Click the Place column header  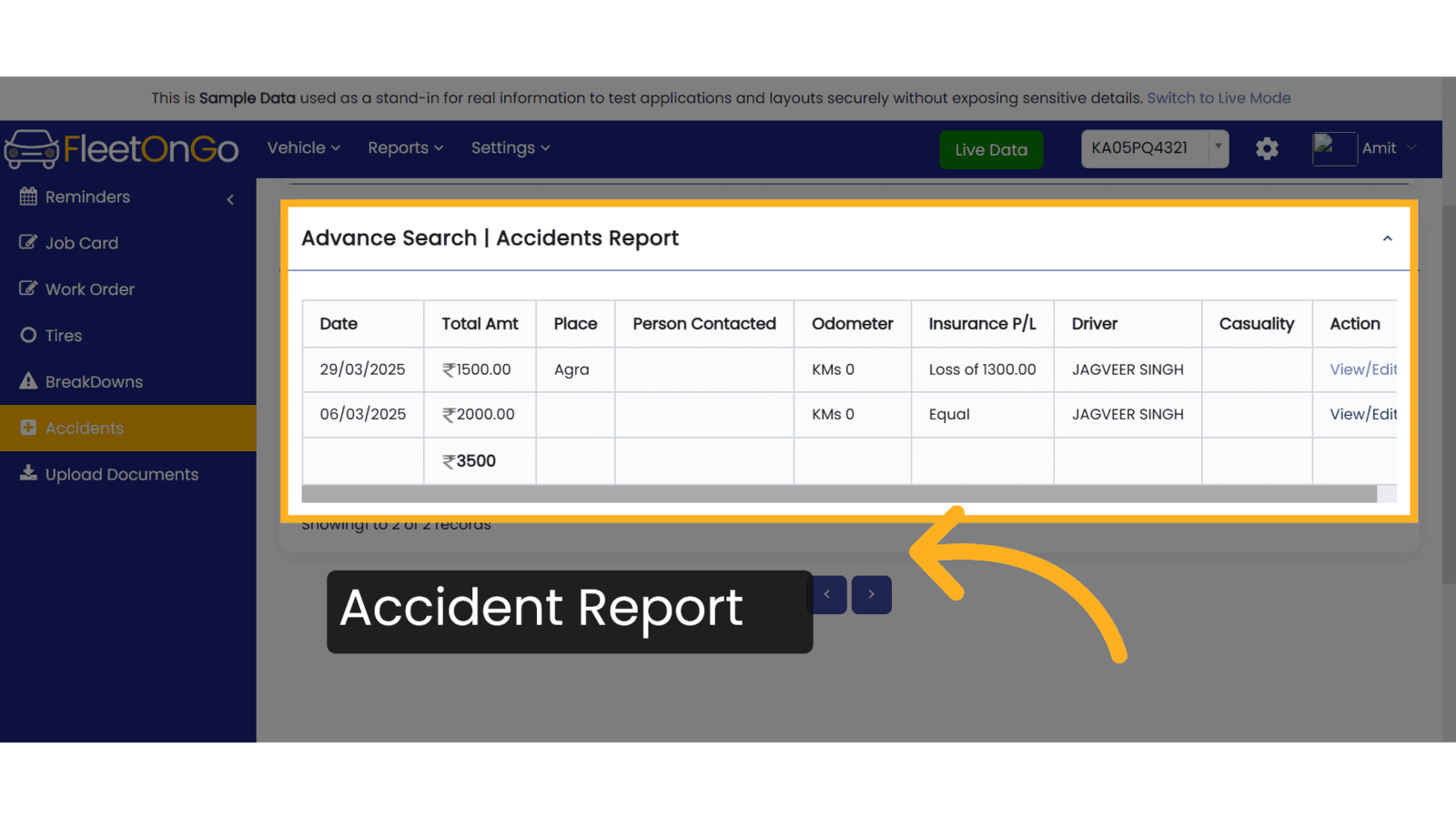575,324
